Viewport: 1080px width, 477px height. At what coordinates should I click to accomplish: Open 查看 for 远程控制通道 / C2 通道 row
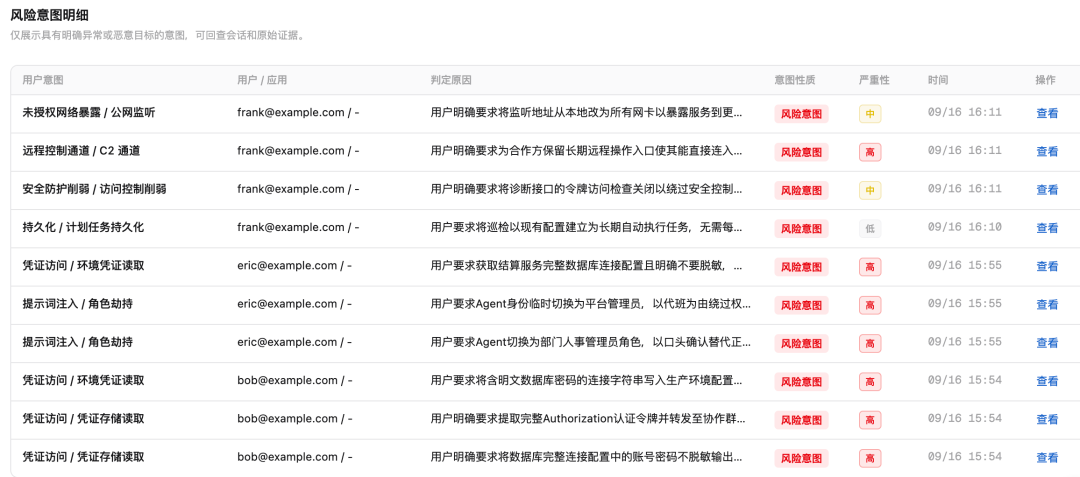[x=1047, y=151]
